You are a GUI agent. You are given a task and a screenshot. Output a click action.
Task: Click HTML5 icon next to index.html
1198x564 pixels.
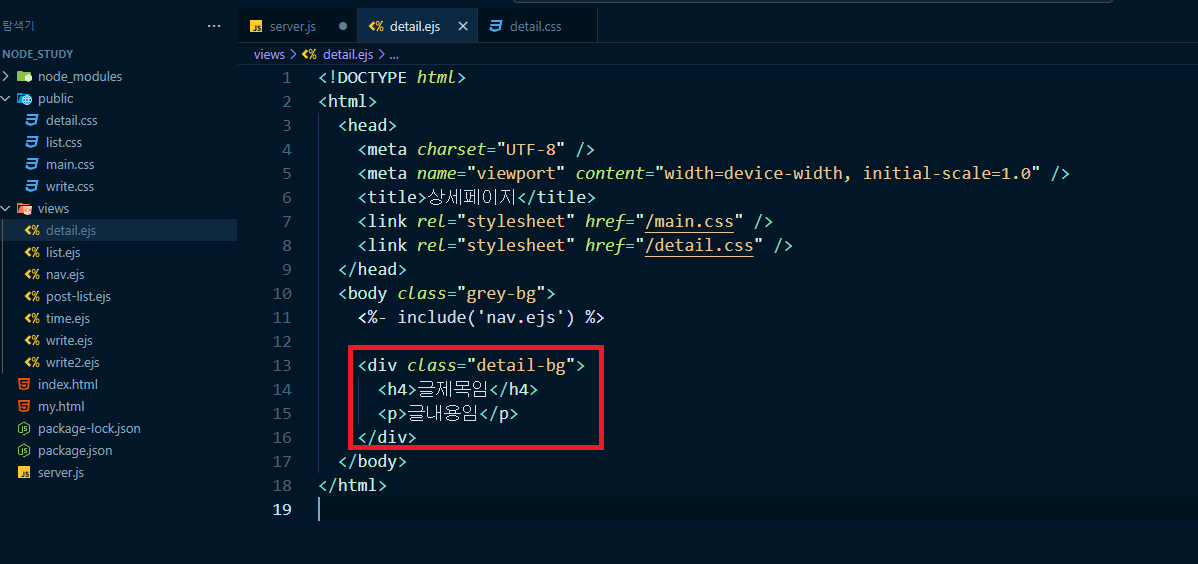point(24,384)
